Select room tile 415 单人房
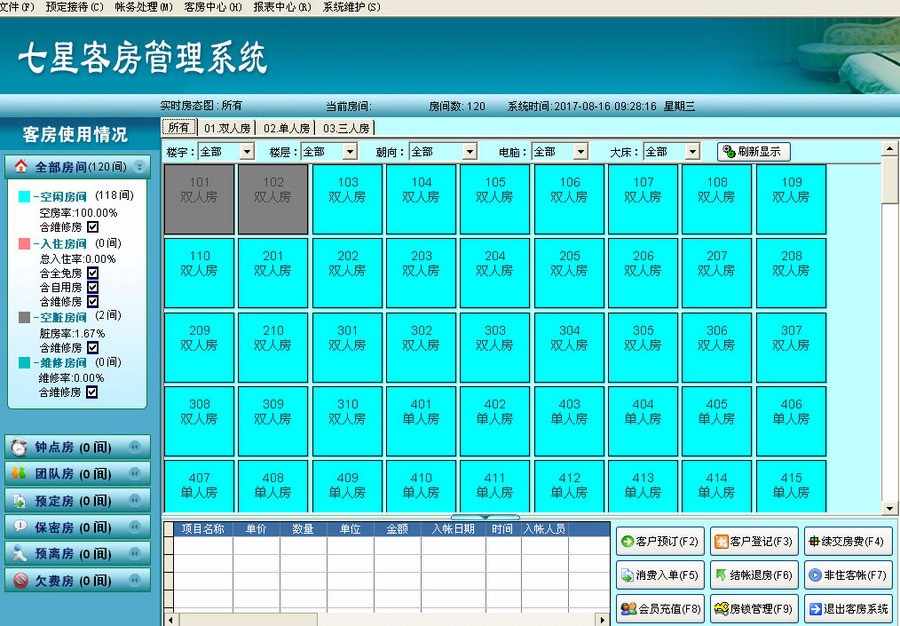Viewport: 900px width, 626px height. tap(792, 486)
